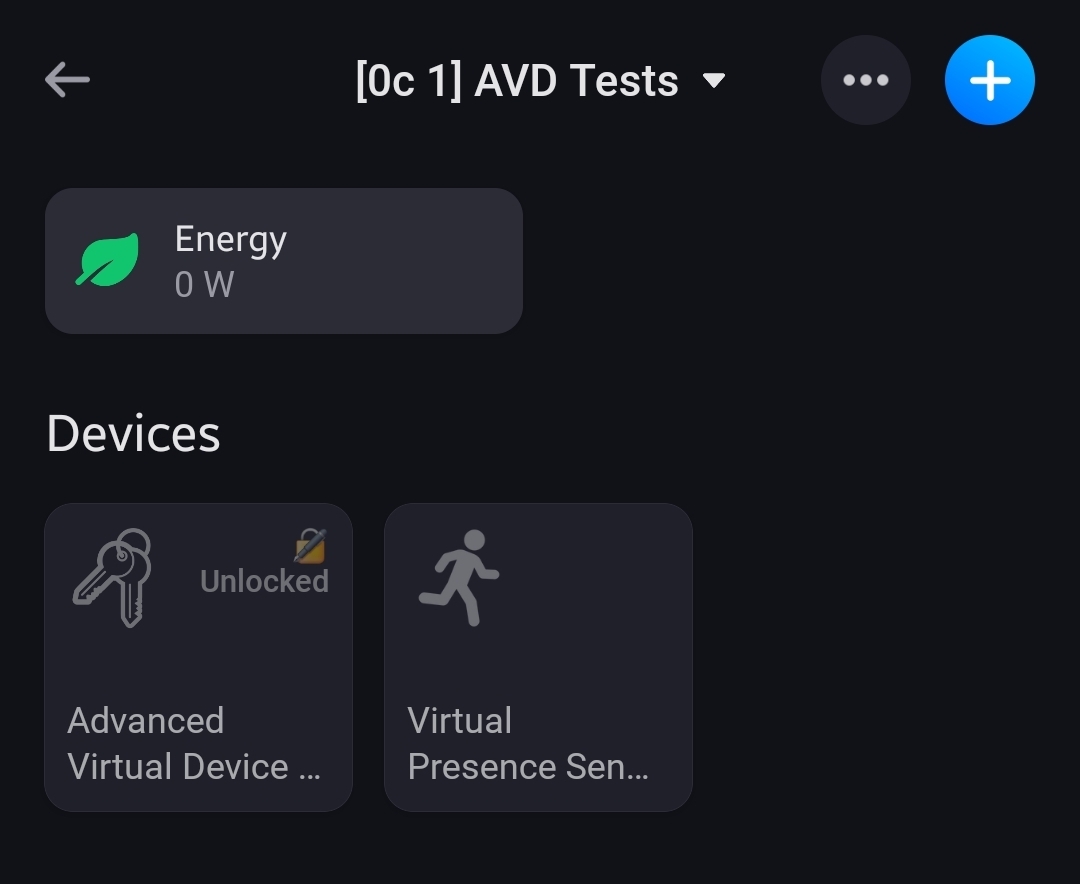Expand the room selector dropdown arrow
Viewport: 1080px width, 884px height.
714,80
